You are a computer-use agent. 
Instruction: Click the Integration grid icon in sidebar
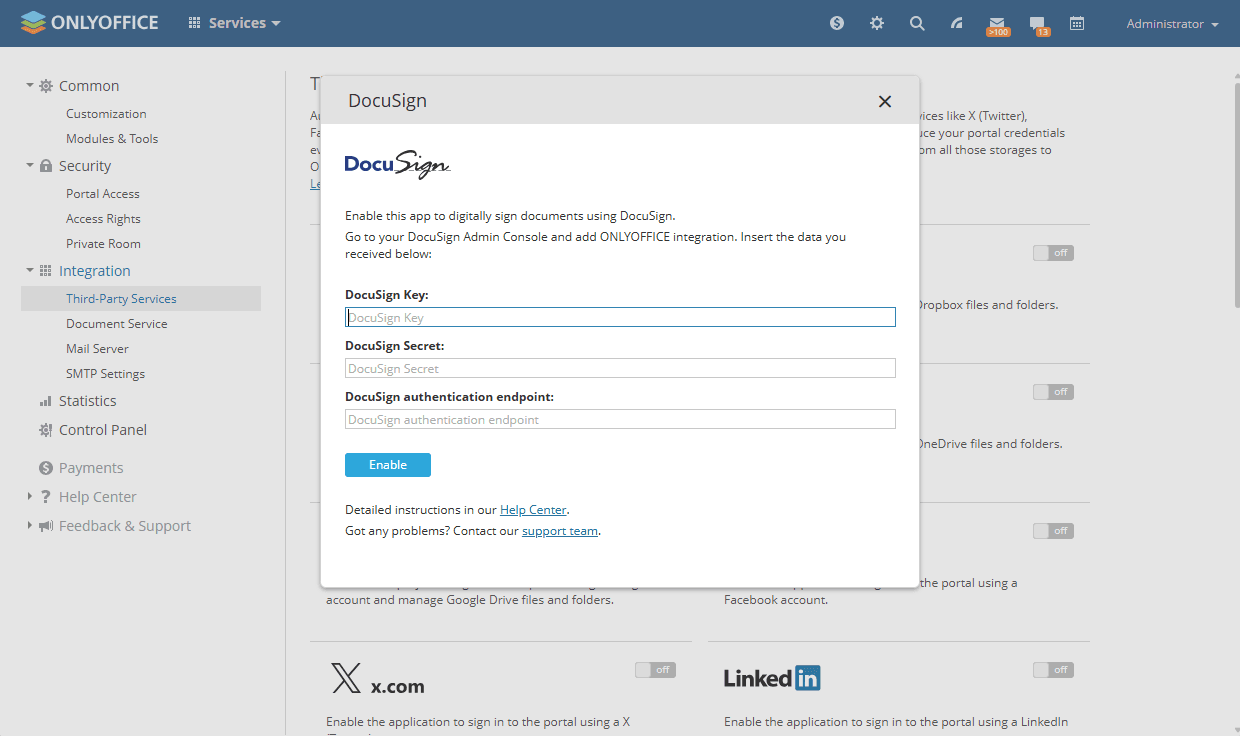[46, 271]
